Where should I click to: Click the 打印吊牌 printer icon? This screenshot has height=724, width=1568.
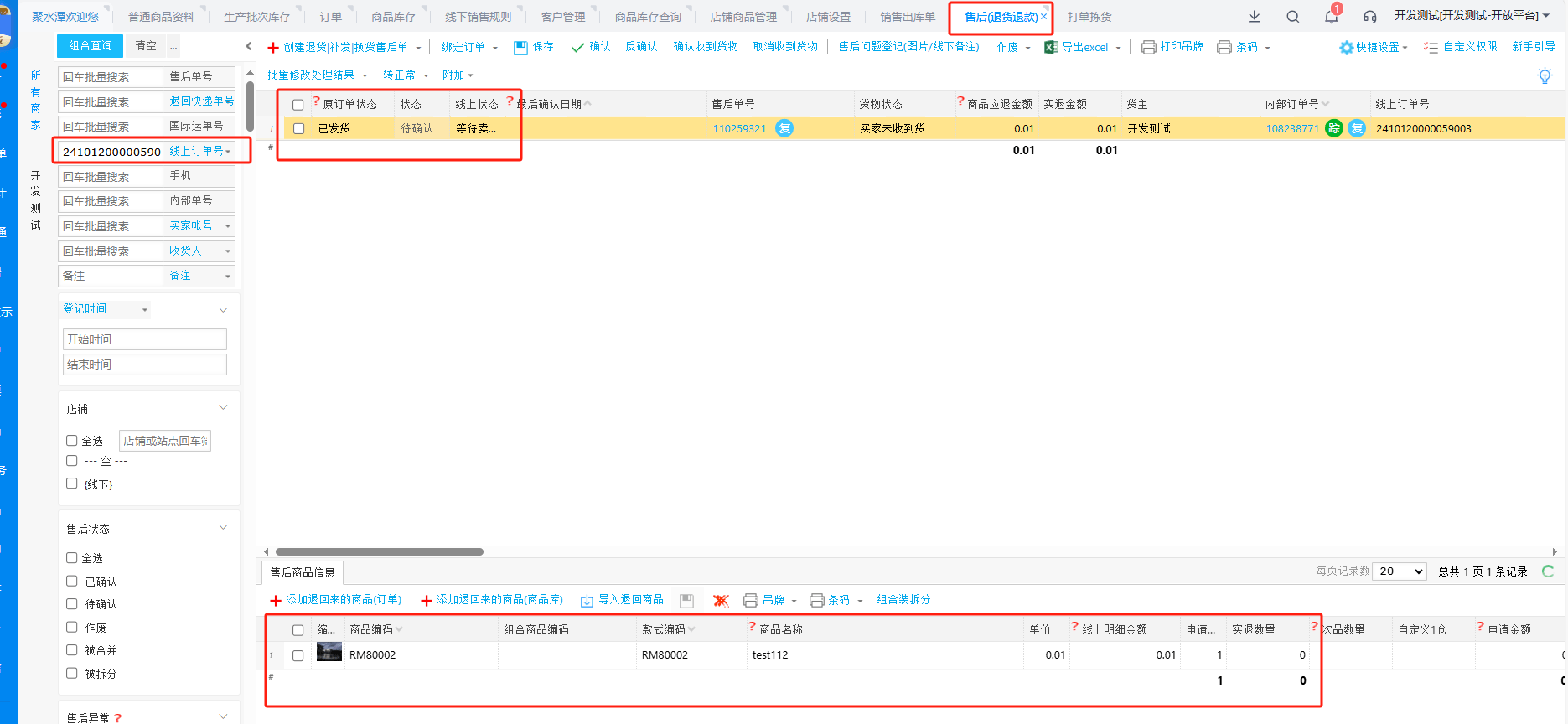(x=1149, y=47)
